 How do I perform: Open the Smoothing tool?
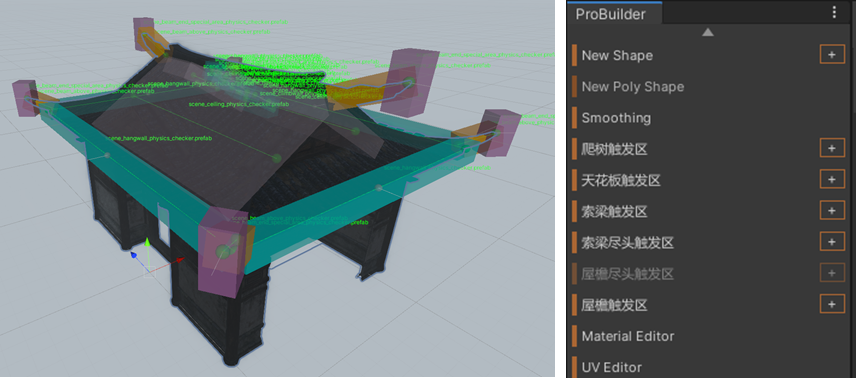coord(616,117)
